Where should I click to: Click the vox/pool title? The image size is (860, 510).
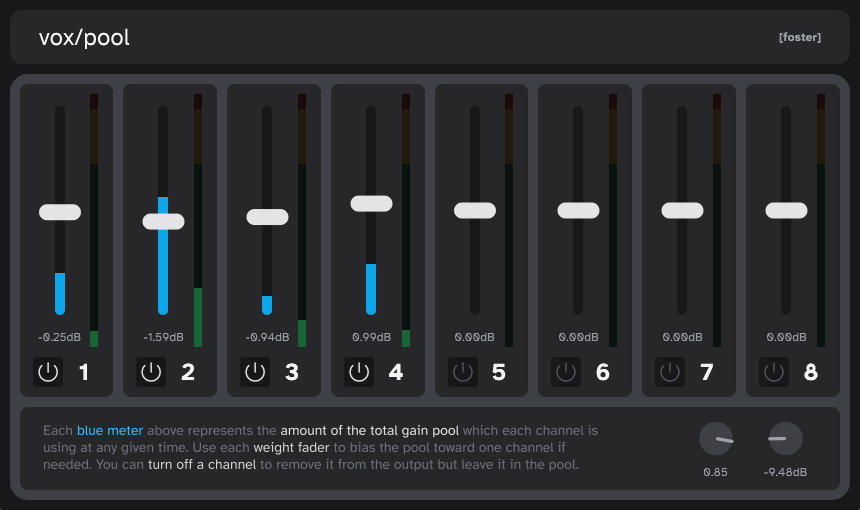pos(84,38)
